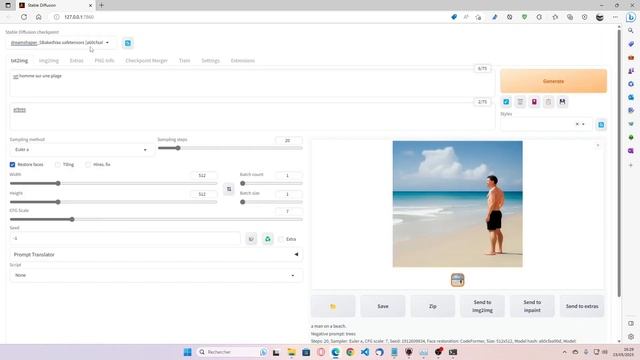Reload the page in the browser
The height and width of the screenshot is (360, 640).
[x=24, y=17]
